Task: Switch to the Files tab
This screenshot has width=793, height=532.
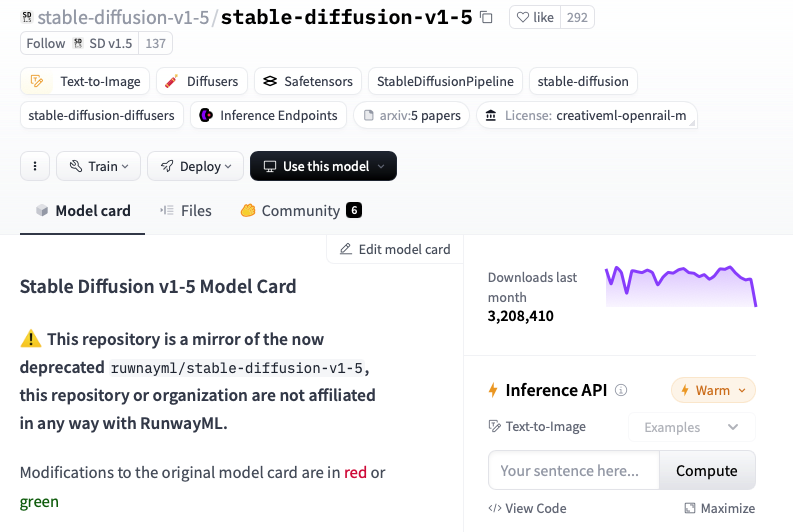Action: pyautogui.click(x=186, y=211)
